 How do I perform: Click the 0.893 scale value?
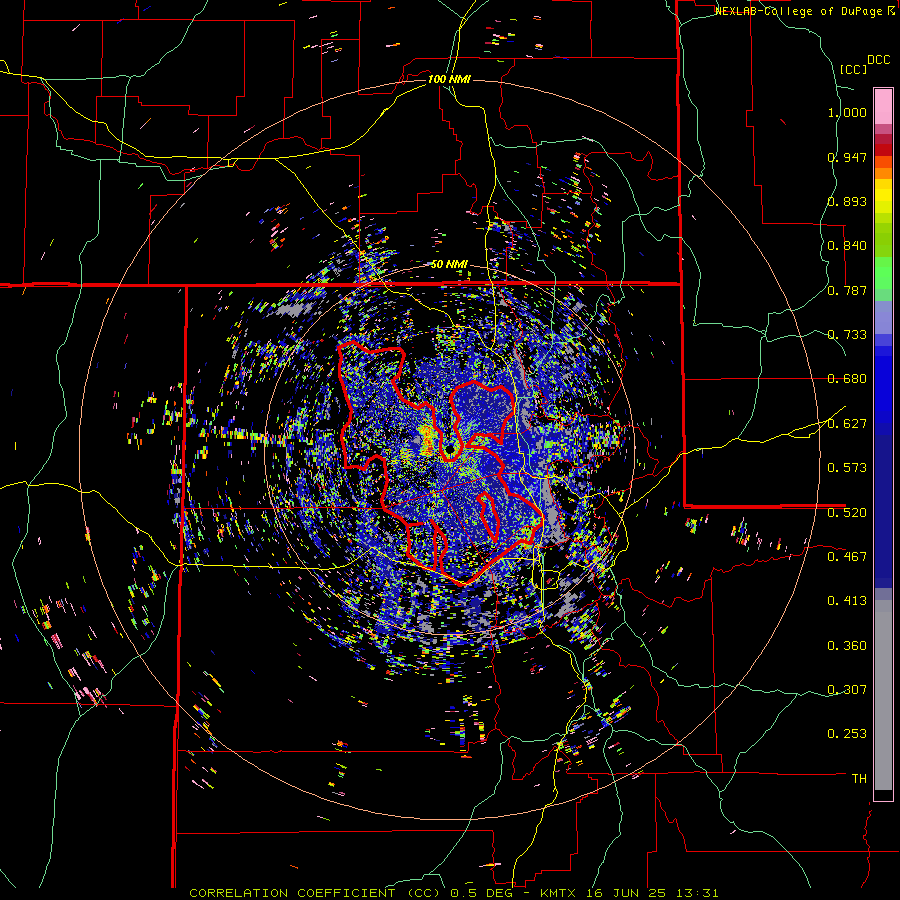pyautogui.click(x=847, y=201)
